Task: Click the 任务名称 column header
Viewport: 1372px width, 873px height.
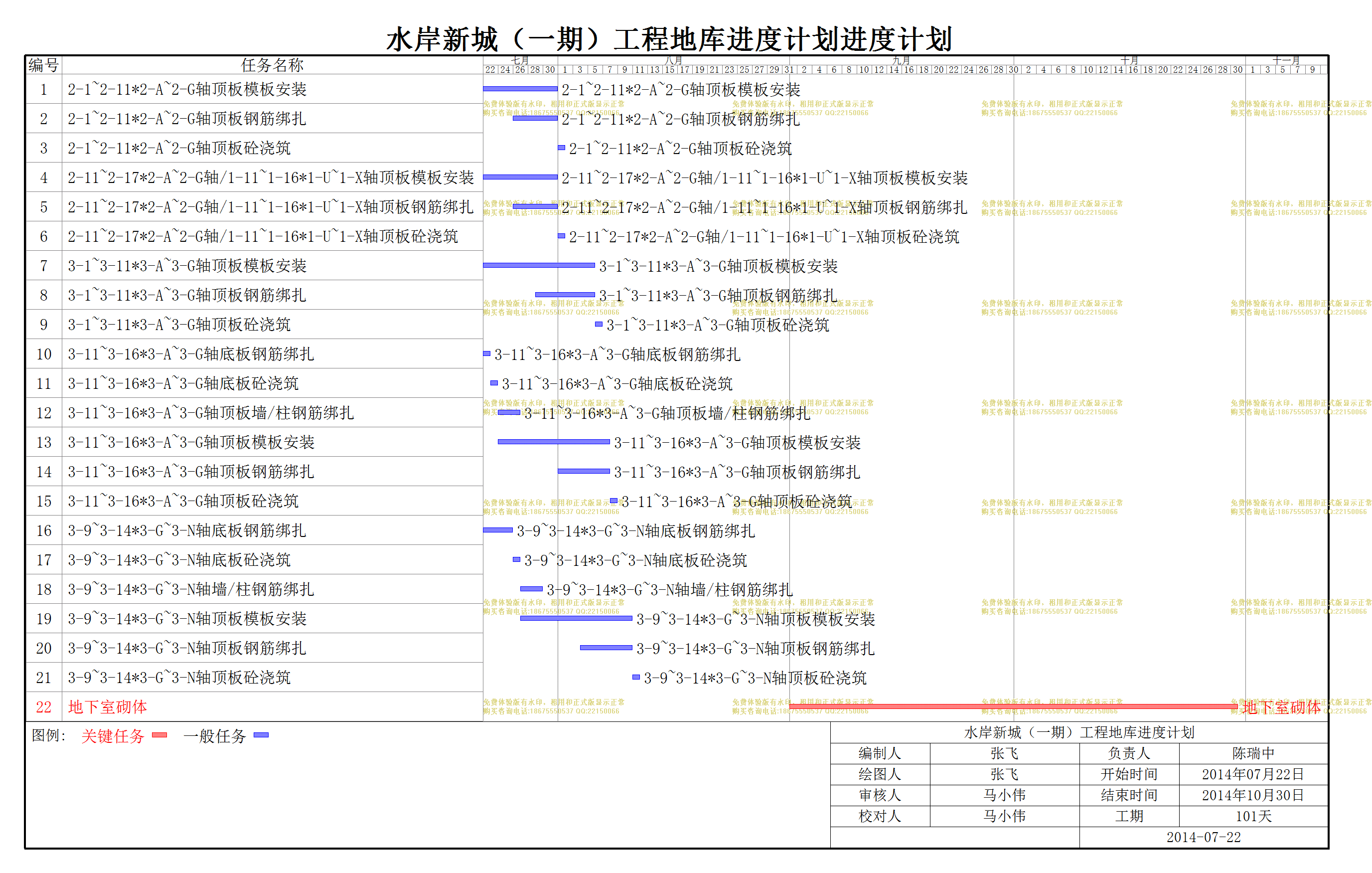Action: 272,65
